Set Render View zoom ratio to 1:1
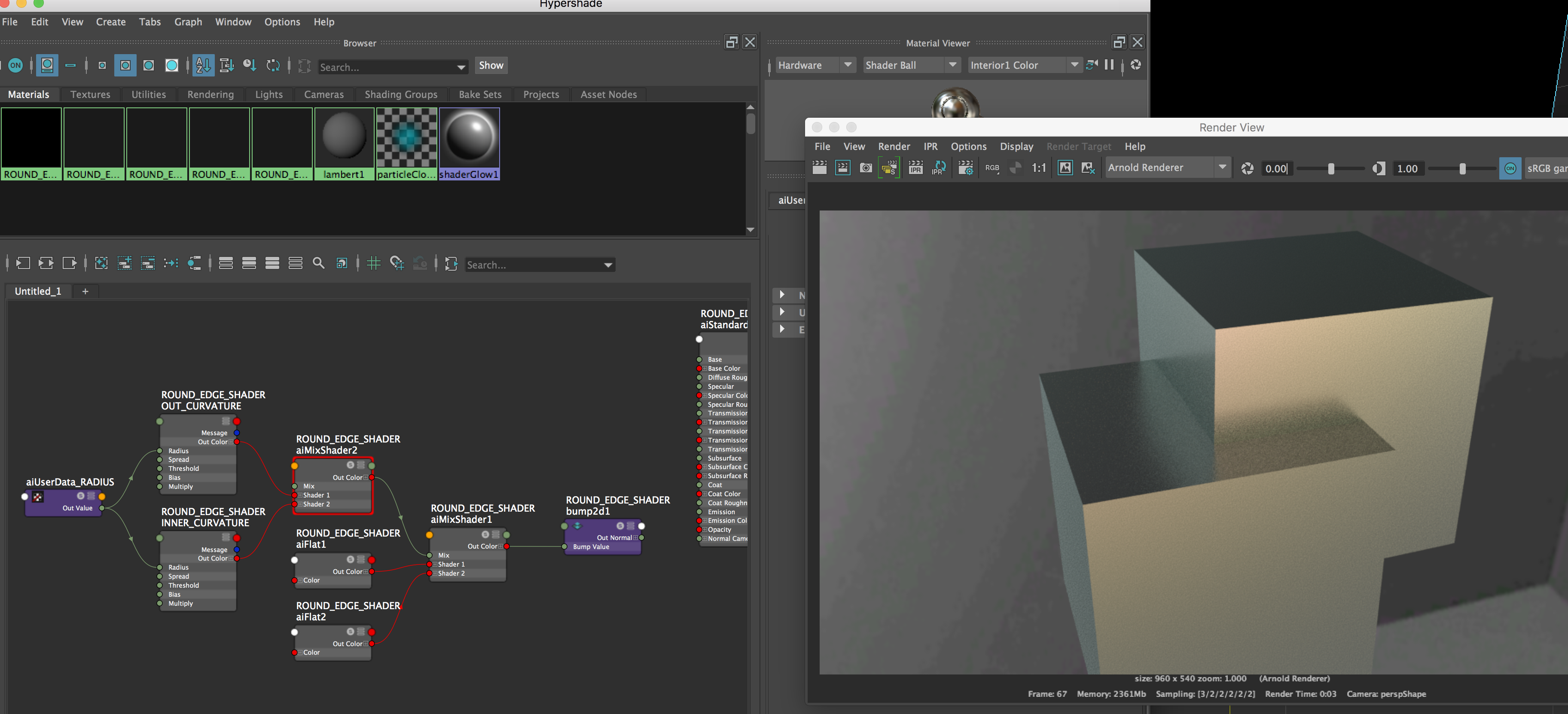The height and width of the screenshot is (714, 1568). (1039, 168)
